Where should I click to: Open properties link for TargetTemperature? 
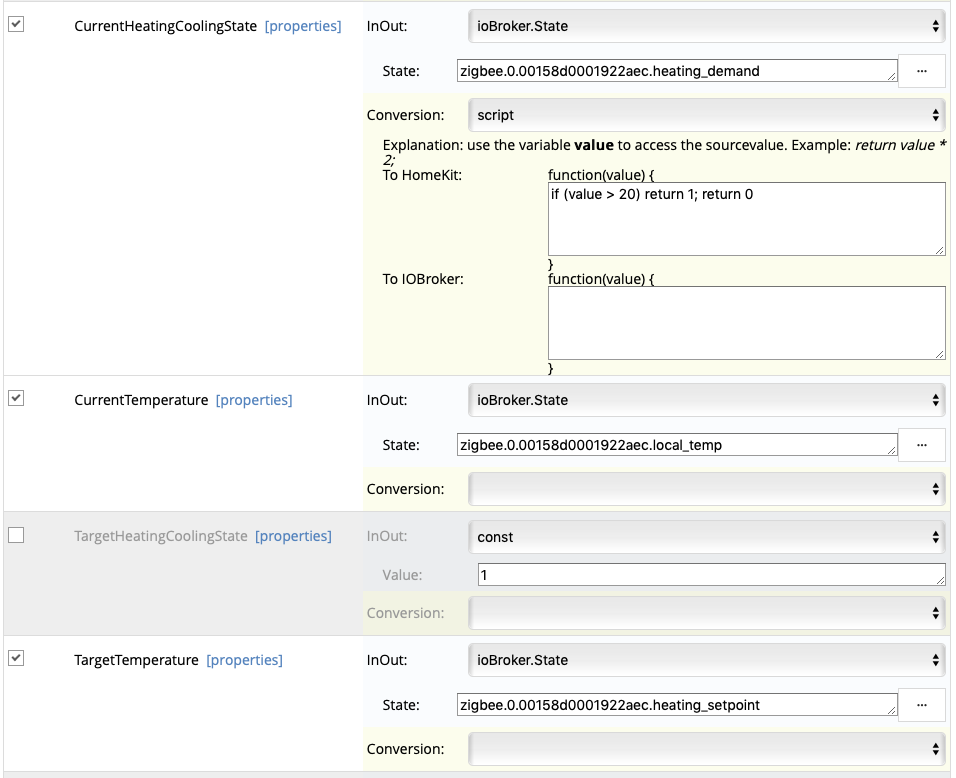[244, 660]
